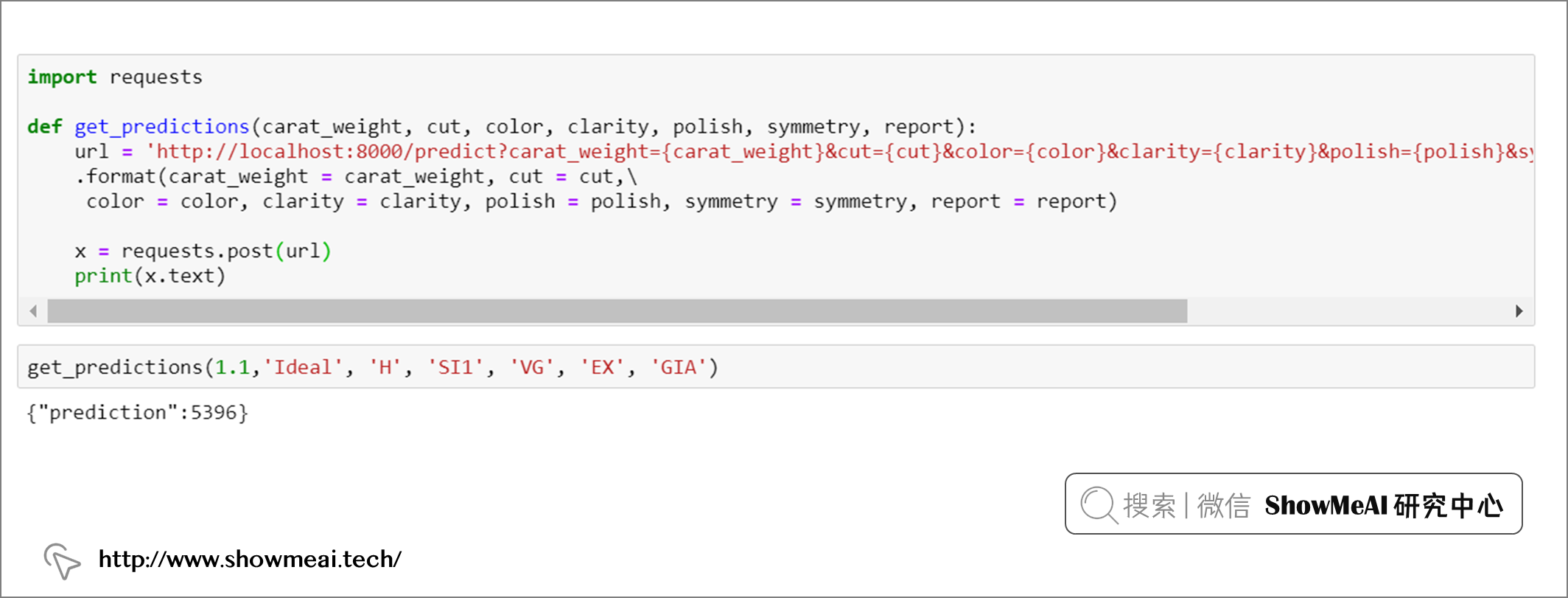Image resolution: width=1568 pixels, height=598 pixels.
Task: Click the empty scrollbar track right of thumb
Action: [1348, 311]
